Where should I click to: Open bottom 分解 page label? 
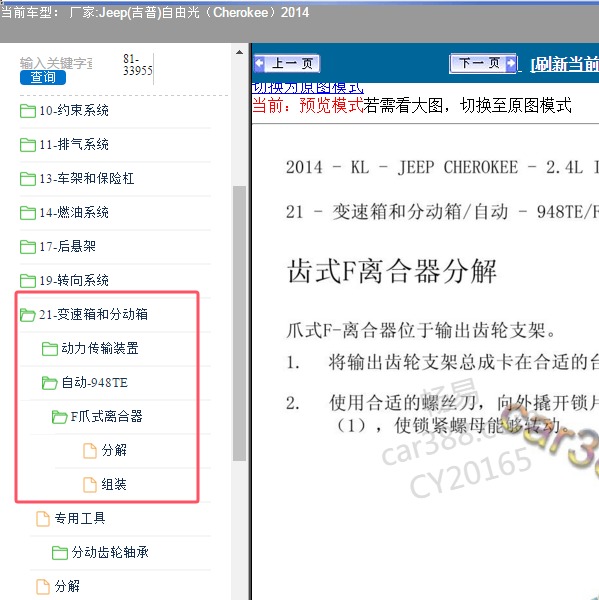67,586
